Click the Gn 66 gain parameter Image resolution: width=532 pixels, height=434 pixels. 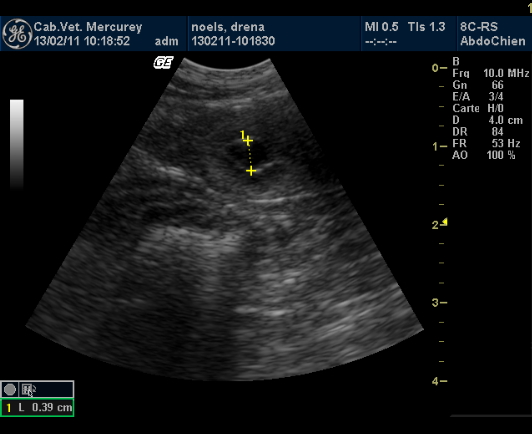click(478, 85)
